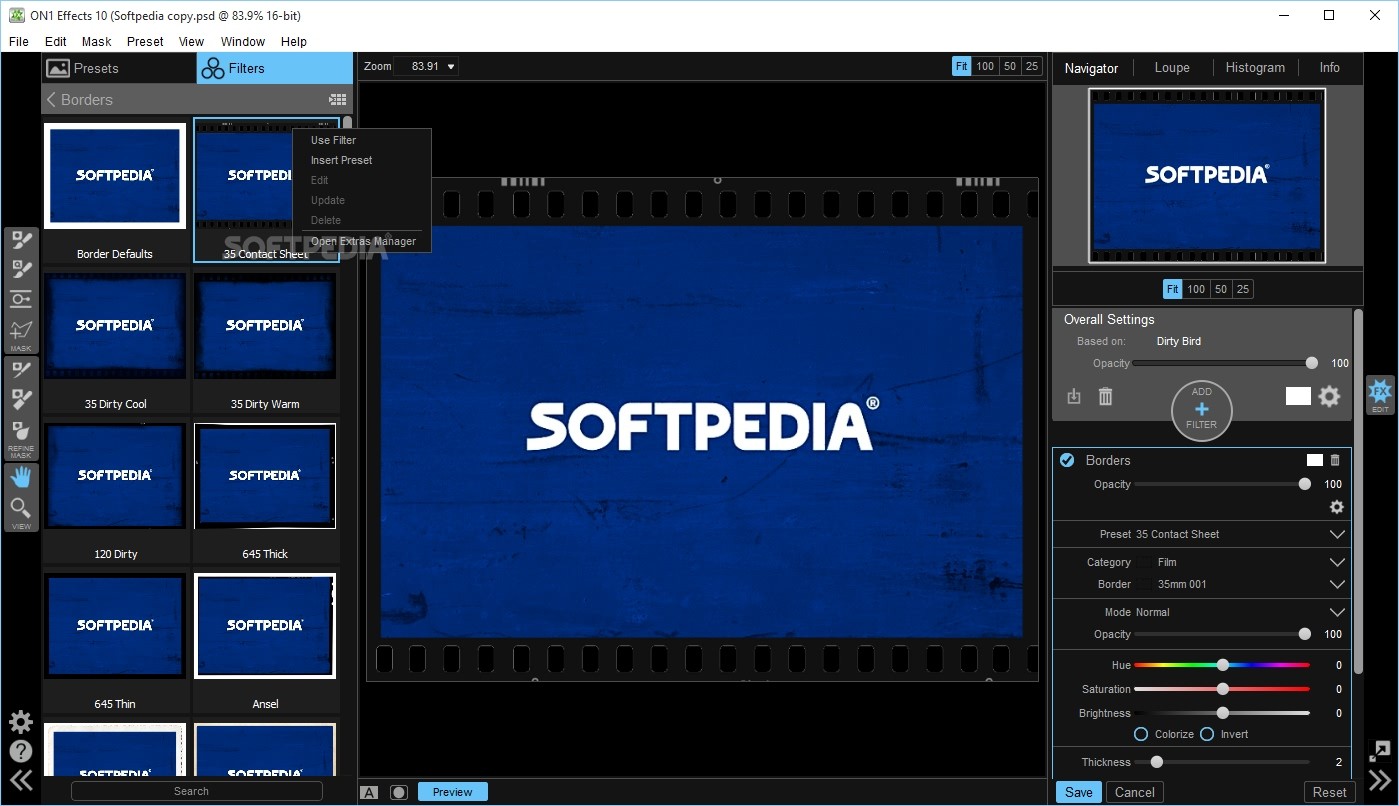Click the expand window icon above right arrows
The height and width of the screenshot is (806, 1399).
[1380, 751]
